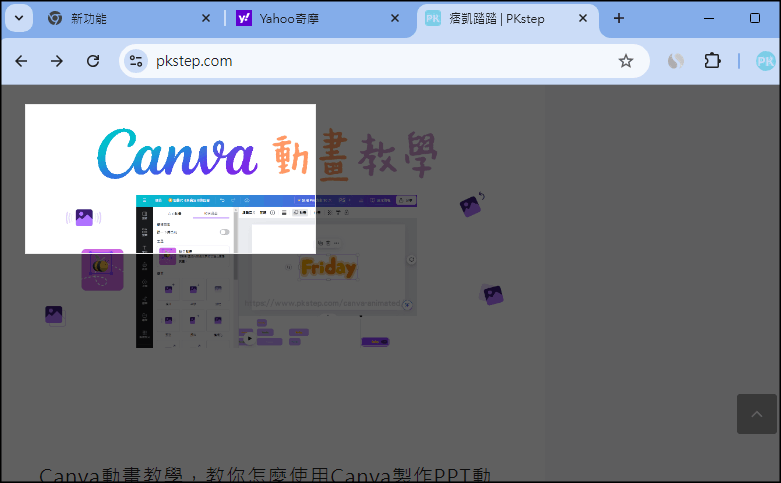Open the Extensions puzzle menu
The image size is (781, 483).
[712, 61]
